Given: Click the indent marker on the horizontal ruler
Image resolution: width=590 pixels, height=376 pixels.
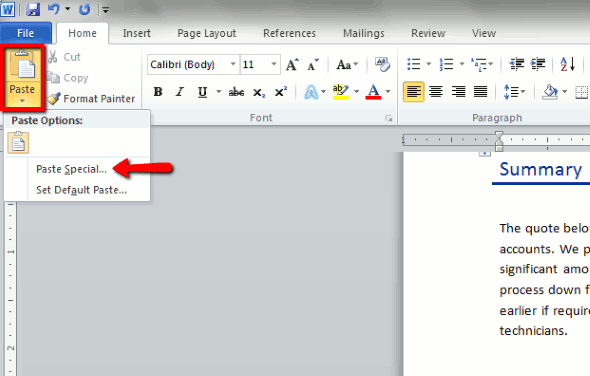Looking at the screenshot, I should (x=499, y=141).
